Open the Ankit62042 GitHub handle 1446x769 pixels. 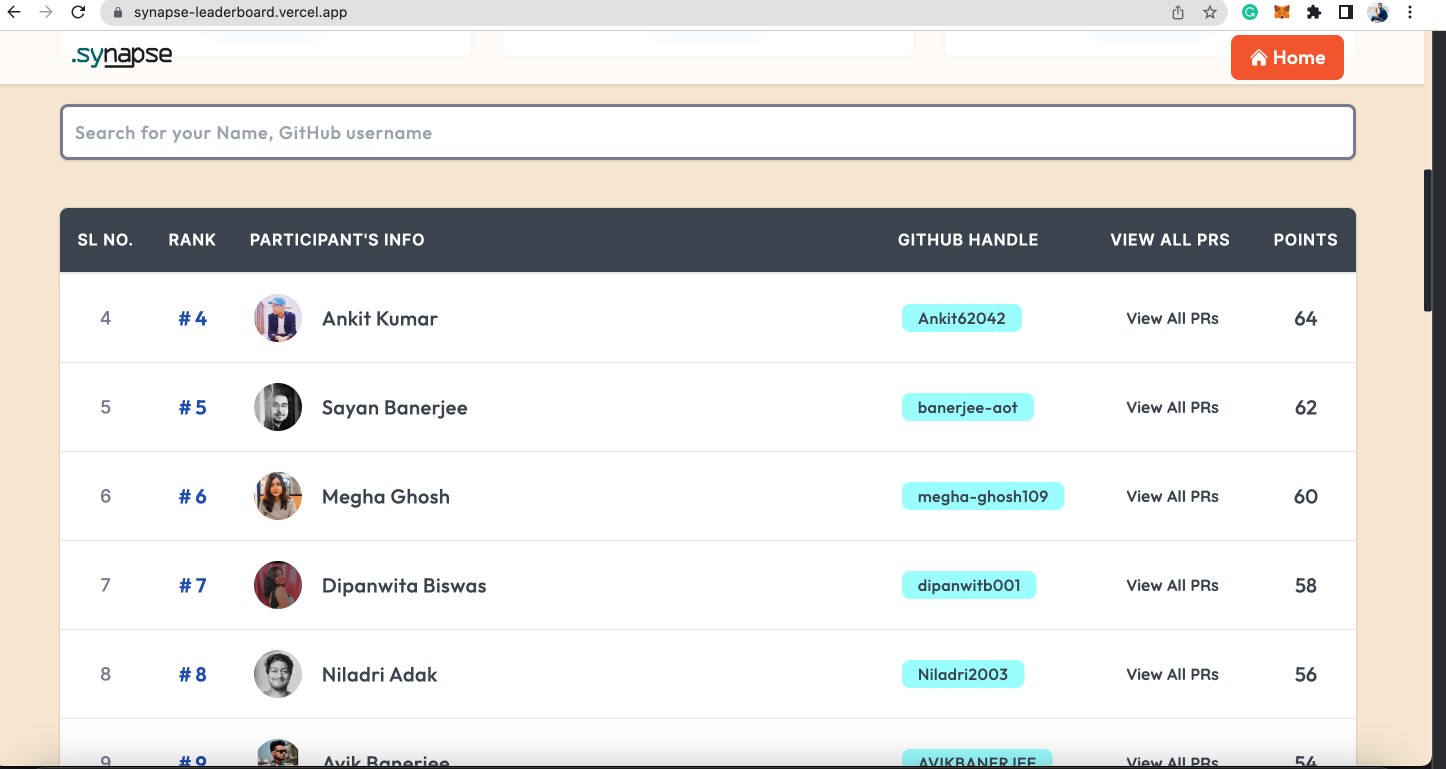[961, 319]
